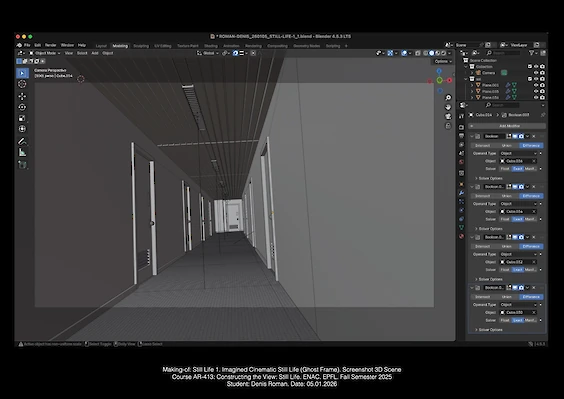
Task: Open the Modifiers wrench properties tab
Action: coord(461,193)
